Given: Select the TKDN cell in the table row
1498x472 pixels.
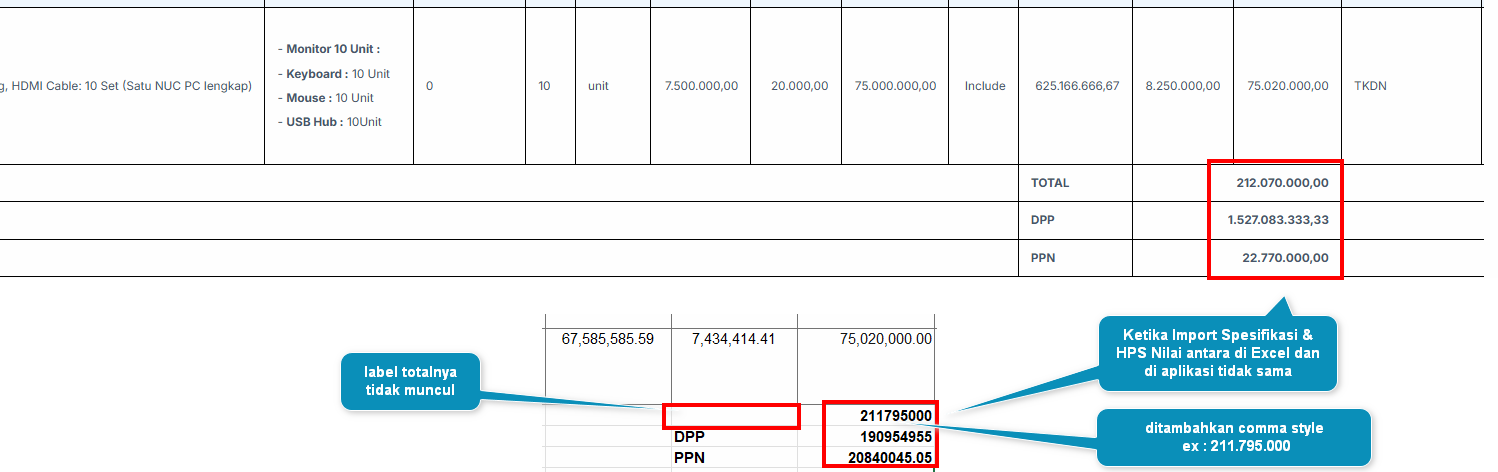Looking at the screenshot, I should pyautogui.click(x=1370, y=86).
